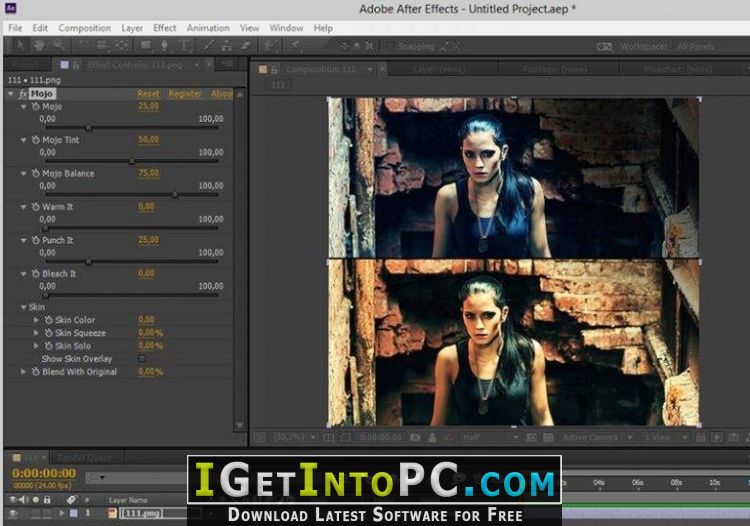Screen dimensions: 750x526
Task: Open the Composition menu
Action: [x=84, y=28]
